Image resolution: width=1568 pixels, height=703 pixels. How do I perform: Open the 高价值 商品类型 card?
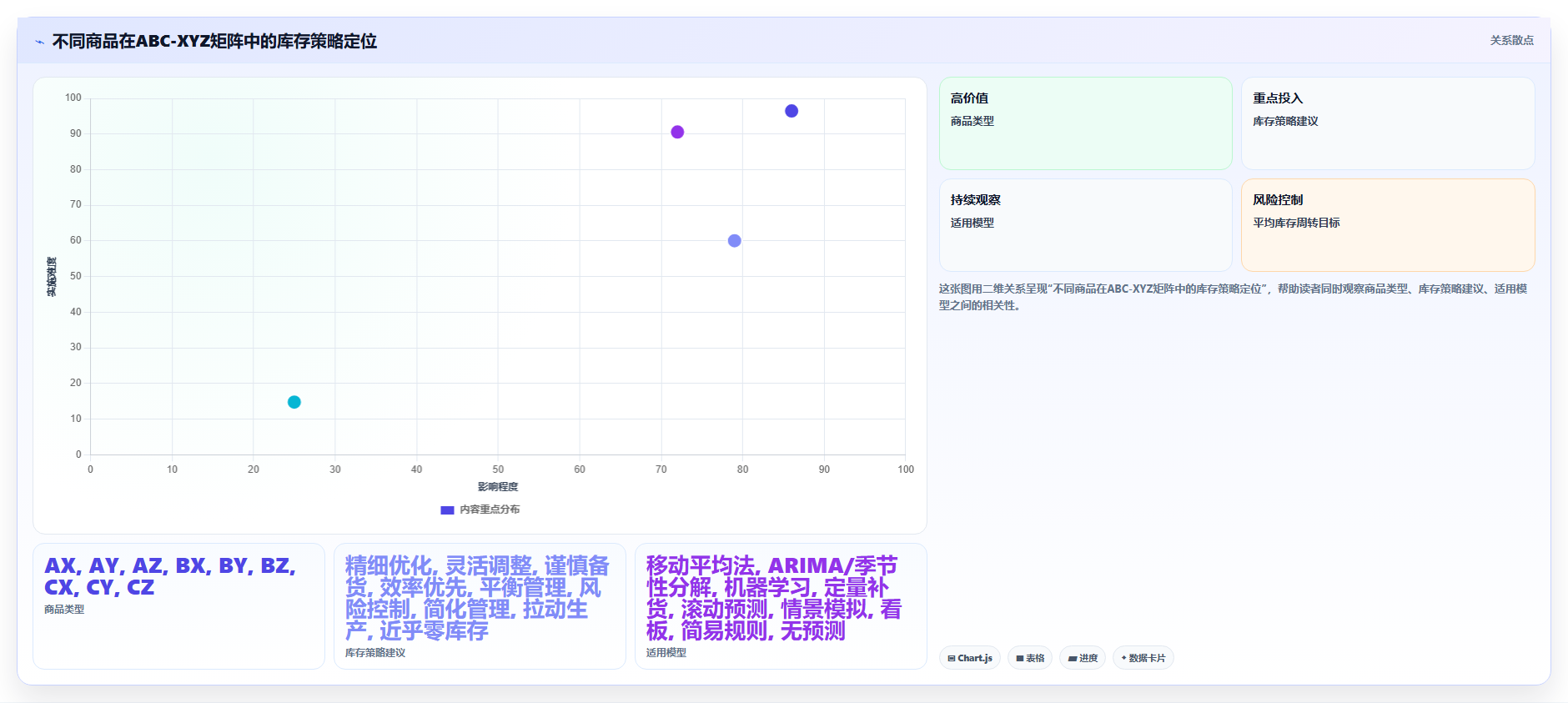[1085, 123]
